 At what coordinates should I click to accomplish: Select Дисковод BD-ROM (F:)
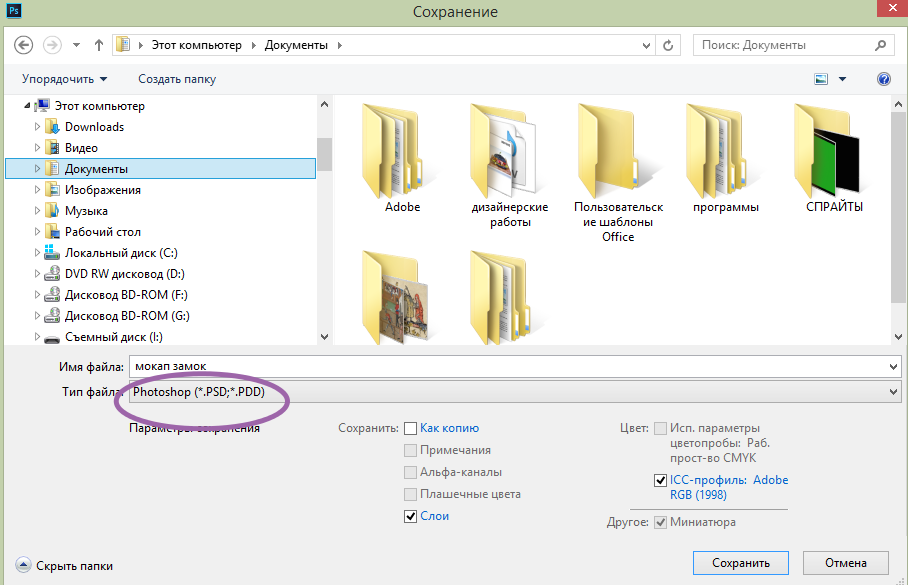(x=126, y=295)
